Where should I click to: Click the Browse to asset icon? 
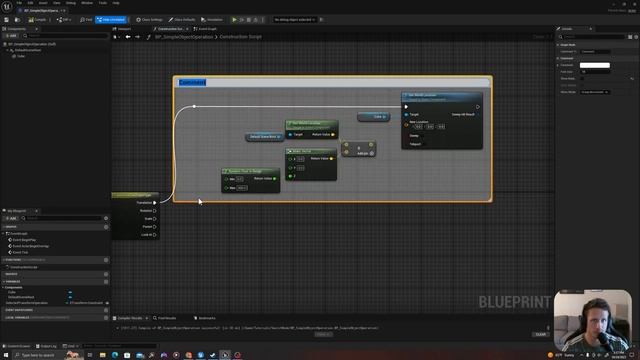pyautogui.click(x=17, y=20)
